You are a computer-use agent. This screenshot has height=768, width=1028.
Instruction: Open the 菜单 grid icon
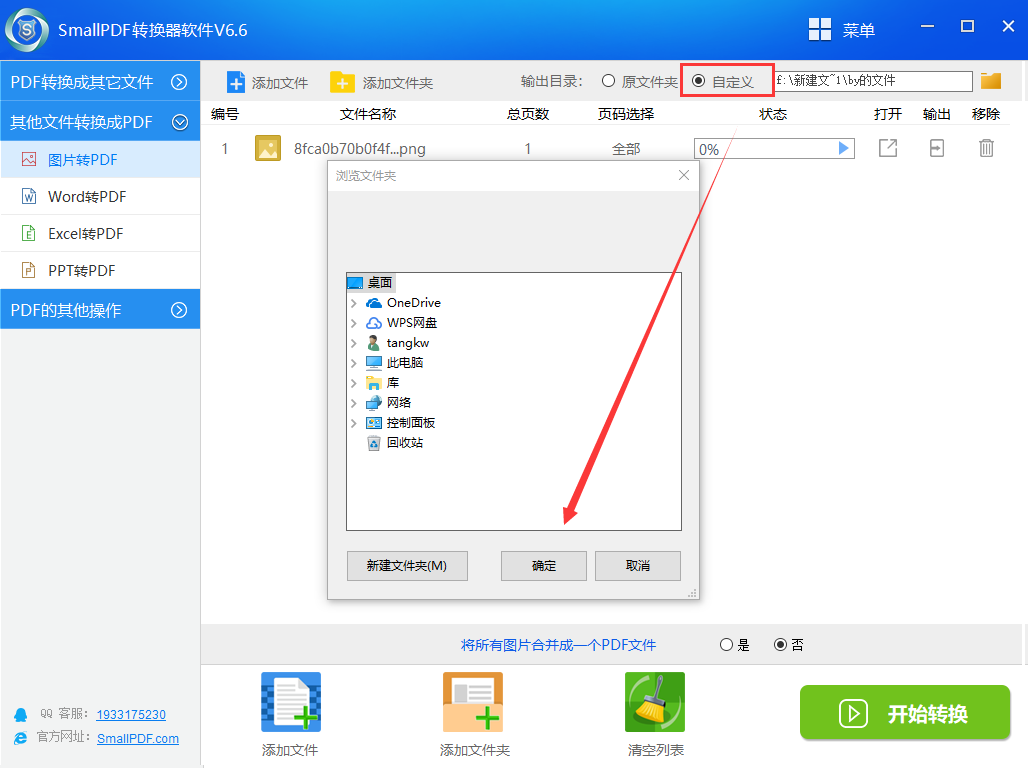820,30
